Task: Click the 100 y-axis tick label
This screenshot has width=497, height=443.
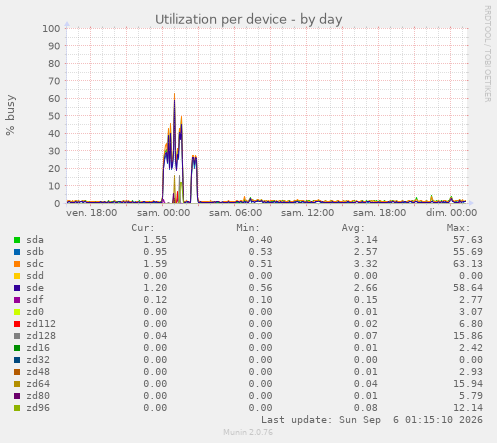Action: pos(51,29)
